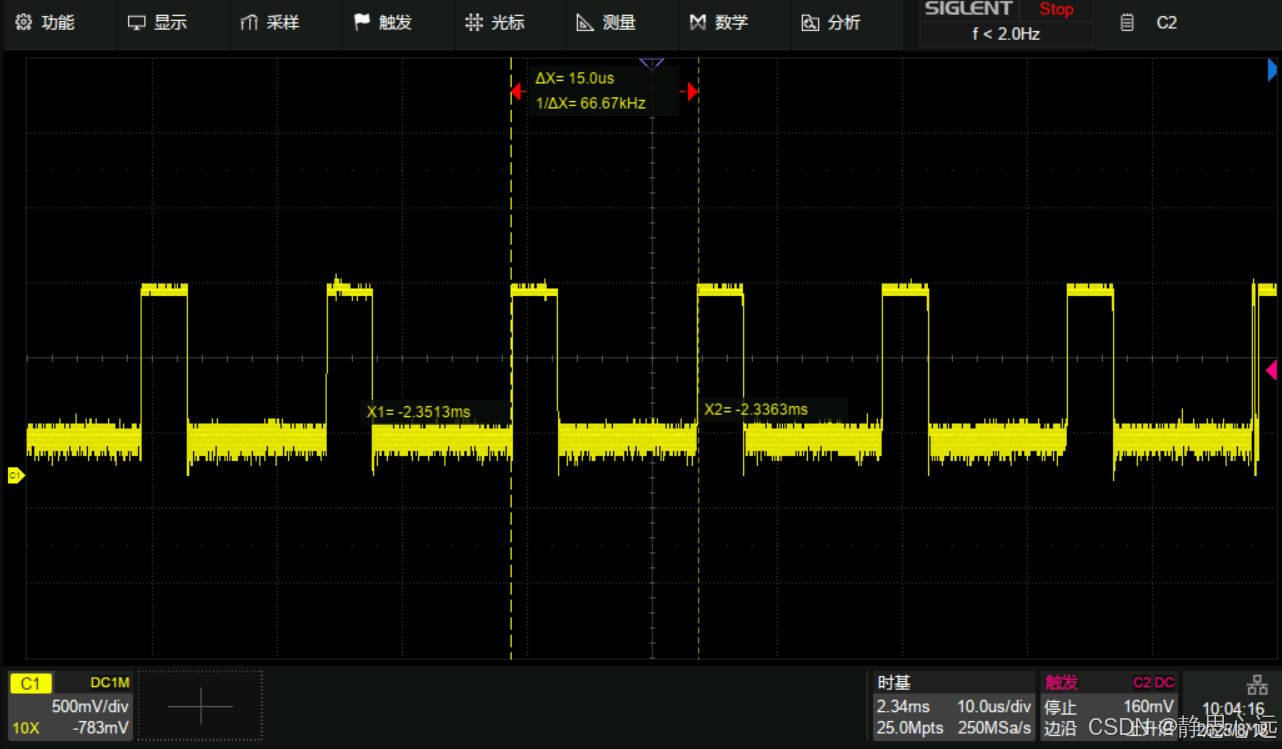Click the f < 2.0Hz frequency counter readout
This screenshot has width=1282, height=749.
(x=1006, y=34)
